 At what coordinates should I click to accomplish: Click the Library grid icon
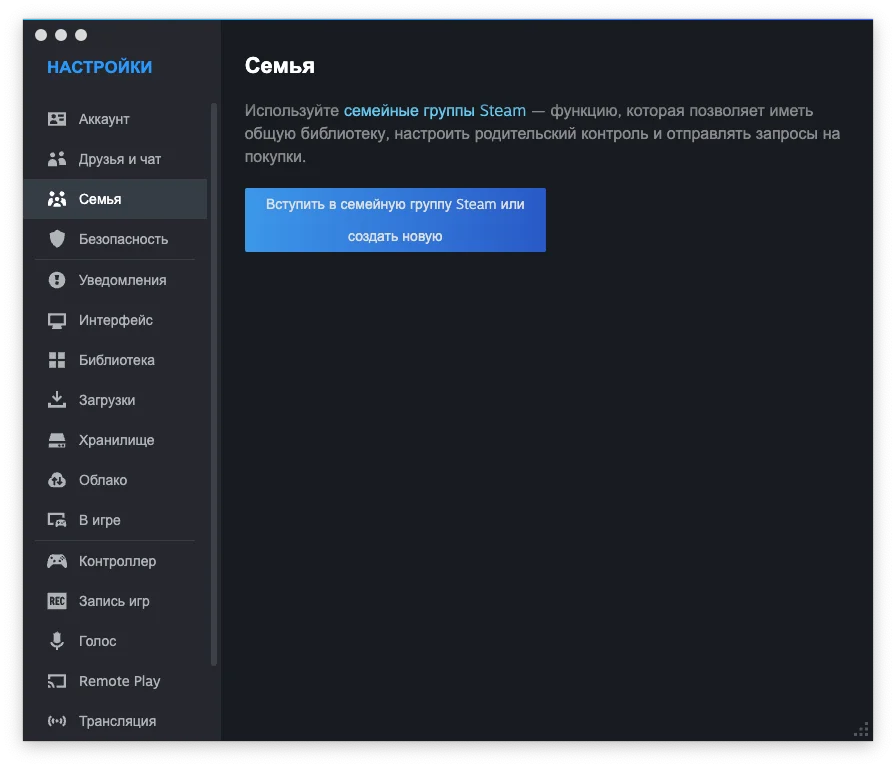click(x=57, y=360)
